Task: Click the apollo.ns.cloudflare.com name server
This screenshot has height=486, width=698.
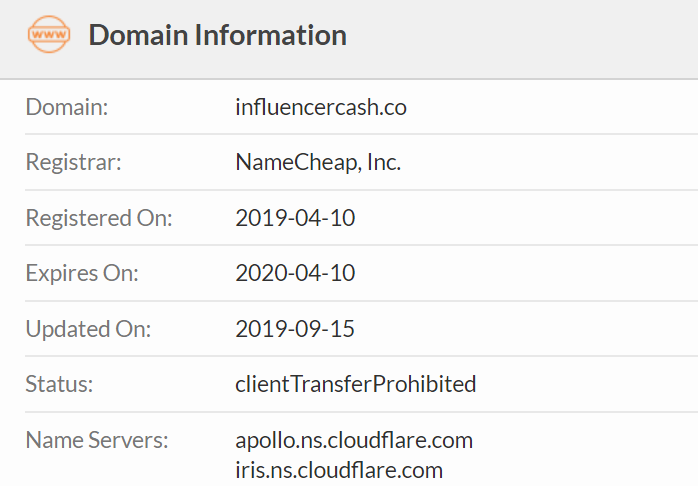Action: (354, 440)
